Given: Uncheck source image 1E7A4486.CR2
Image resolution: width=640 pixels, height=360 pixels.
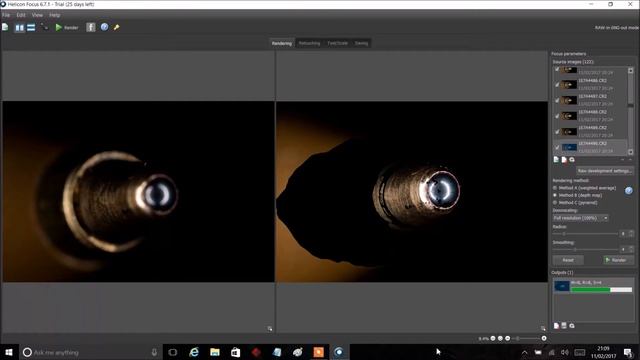Looking at the screenshot, I should click(x=557, y=85).
